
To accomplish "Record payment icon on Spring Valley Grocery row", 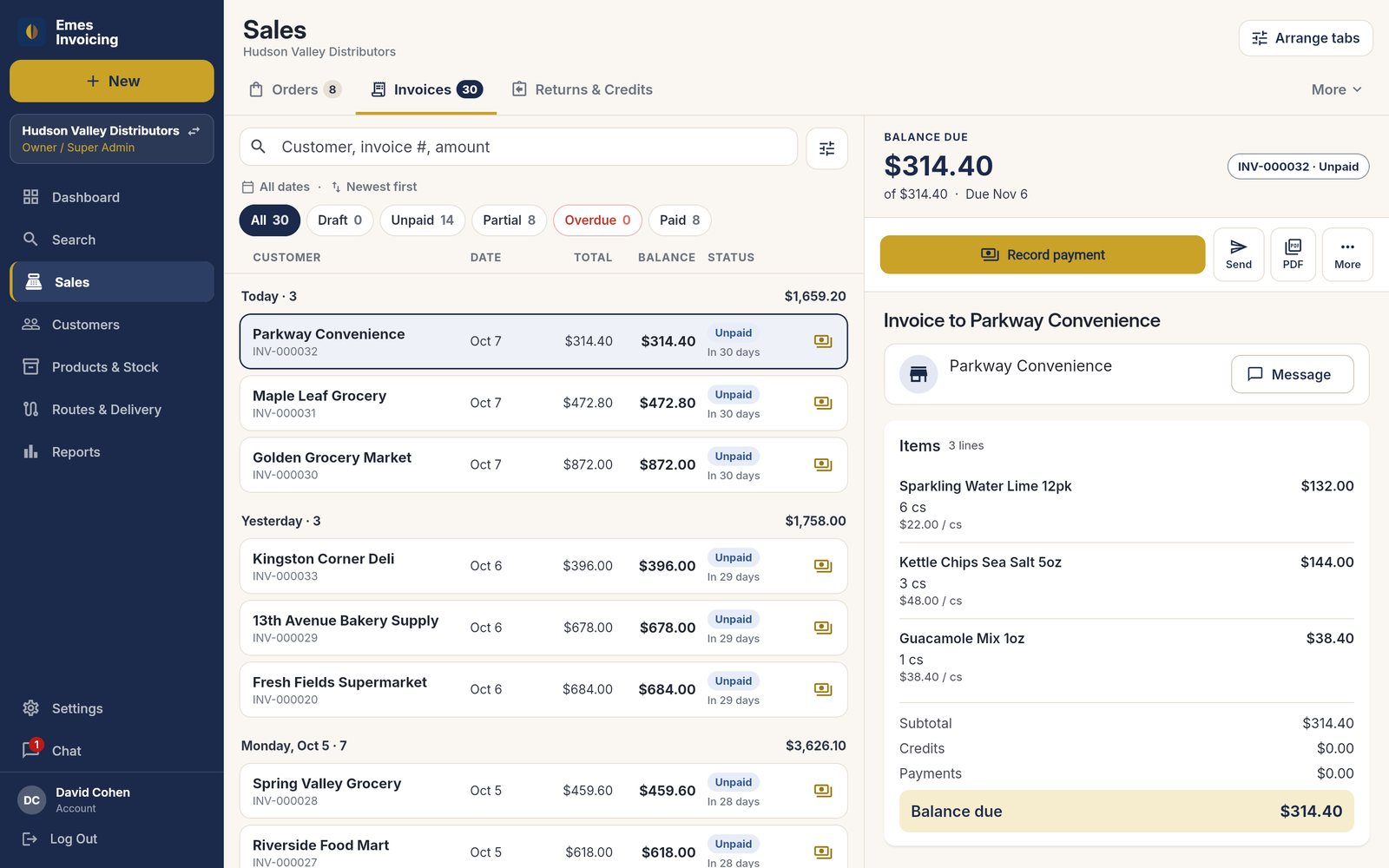I will coord(823,792).
